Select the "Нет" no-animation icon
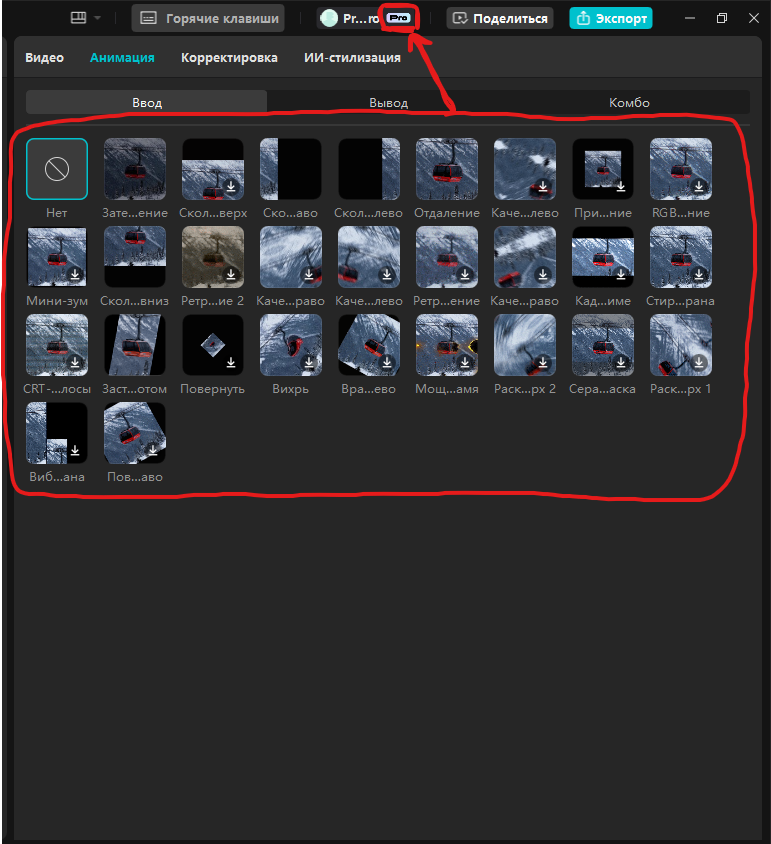 (x=57, y=169)
